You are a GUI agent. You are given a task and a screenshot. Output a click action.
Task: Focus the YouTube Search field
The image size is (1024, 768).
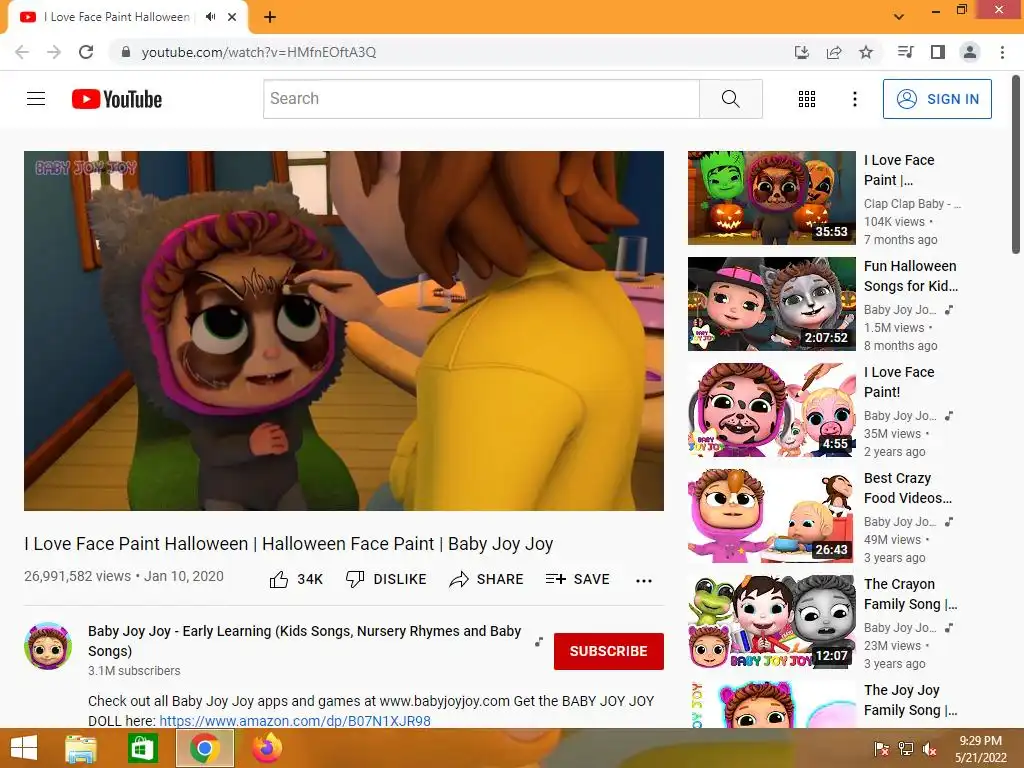click(x=481, y=99)
